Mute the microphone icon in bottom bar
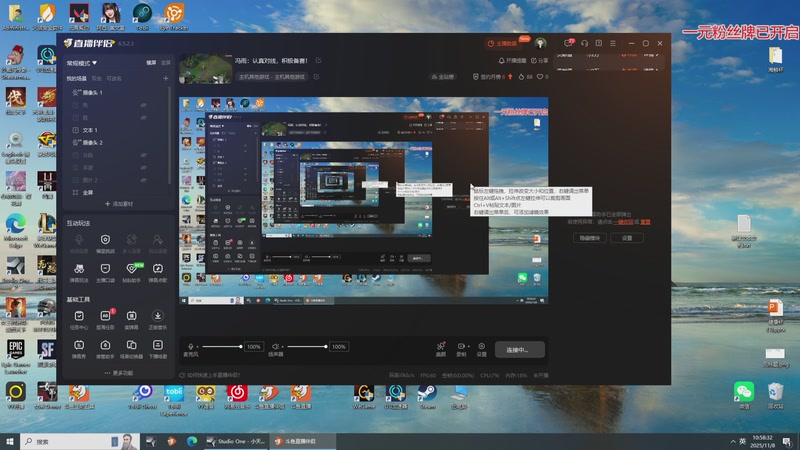The image size is (800, 450). click(190, 346)
